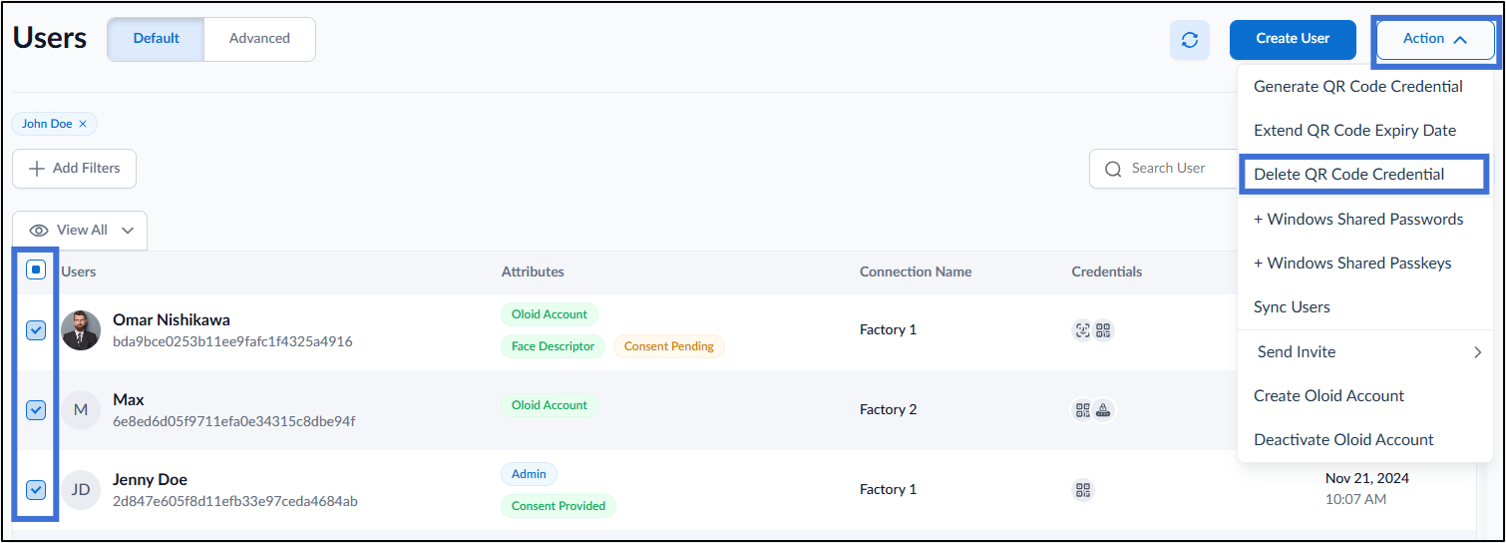Click the Credentials column header

(x=1107, y=272)
